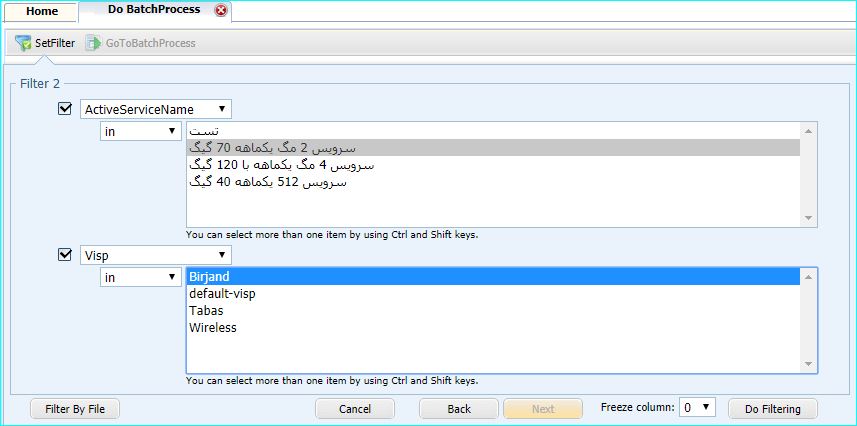
Task: Click the GoToBatchProcess arrow icon
Action: point(93,43)
